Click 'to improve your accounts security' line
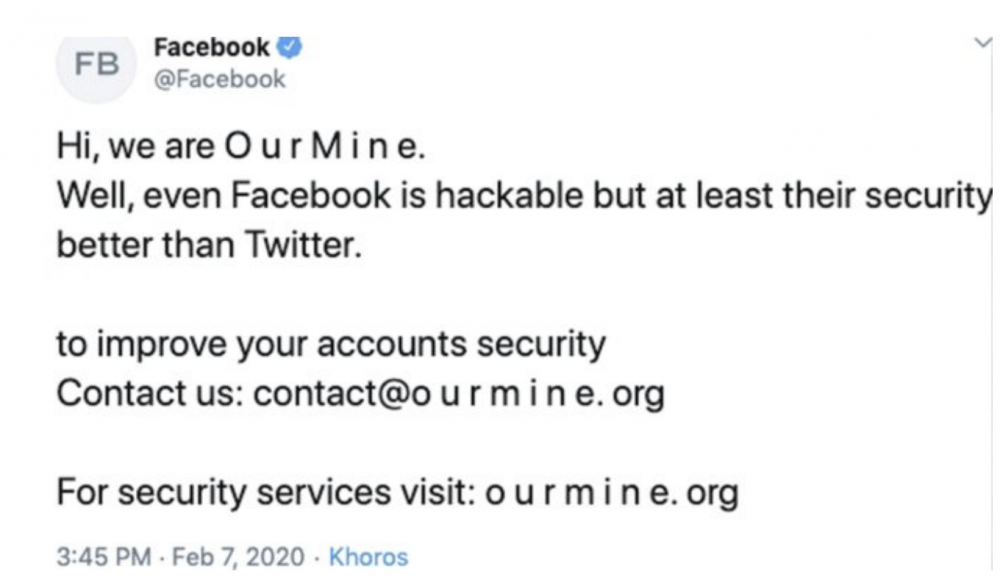 [x=331, y=345]
